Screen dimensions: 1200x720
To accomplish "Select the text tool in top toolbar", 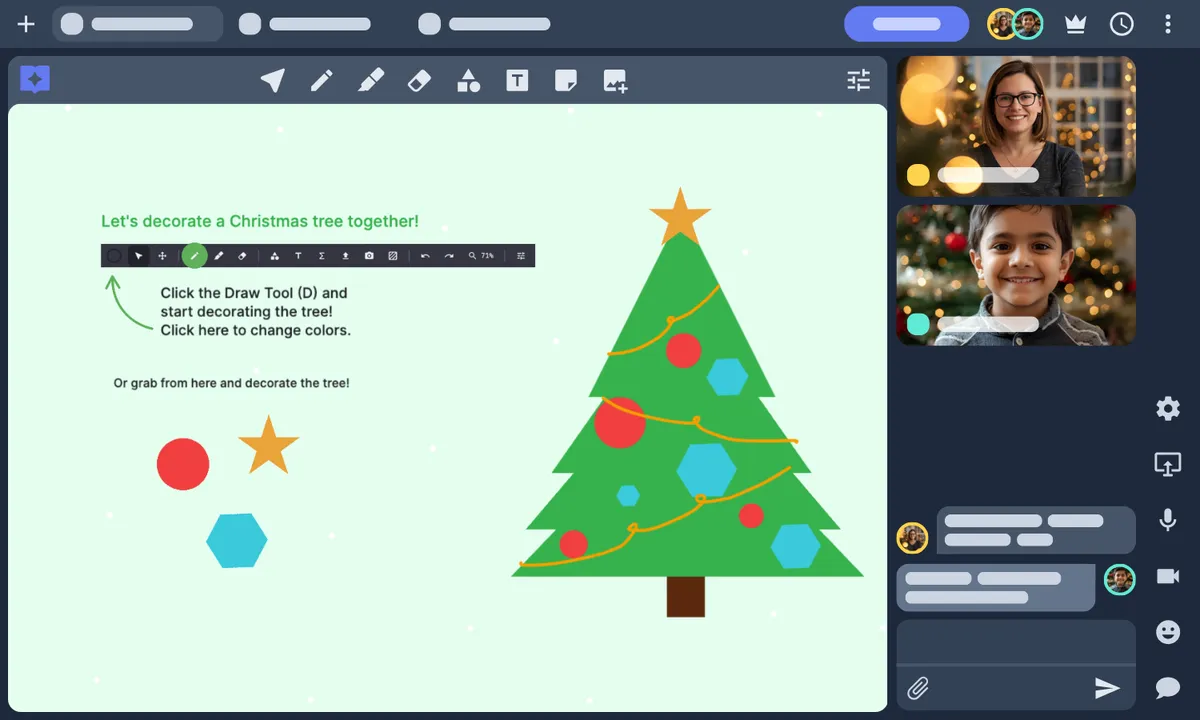I will pyautogui.click(x=517, y=80).
